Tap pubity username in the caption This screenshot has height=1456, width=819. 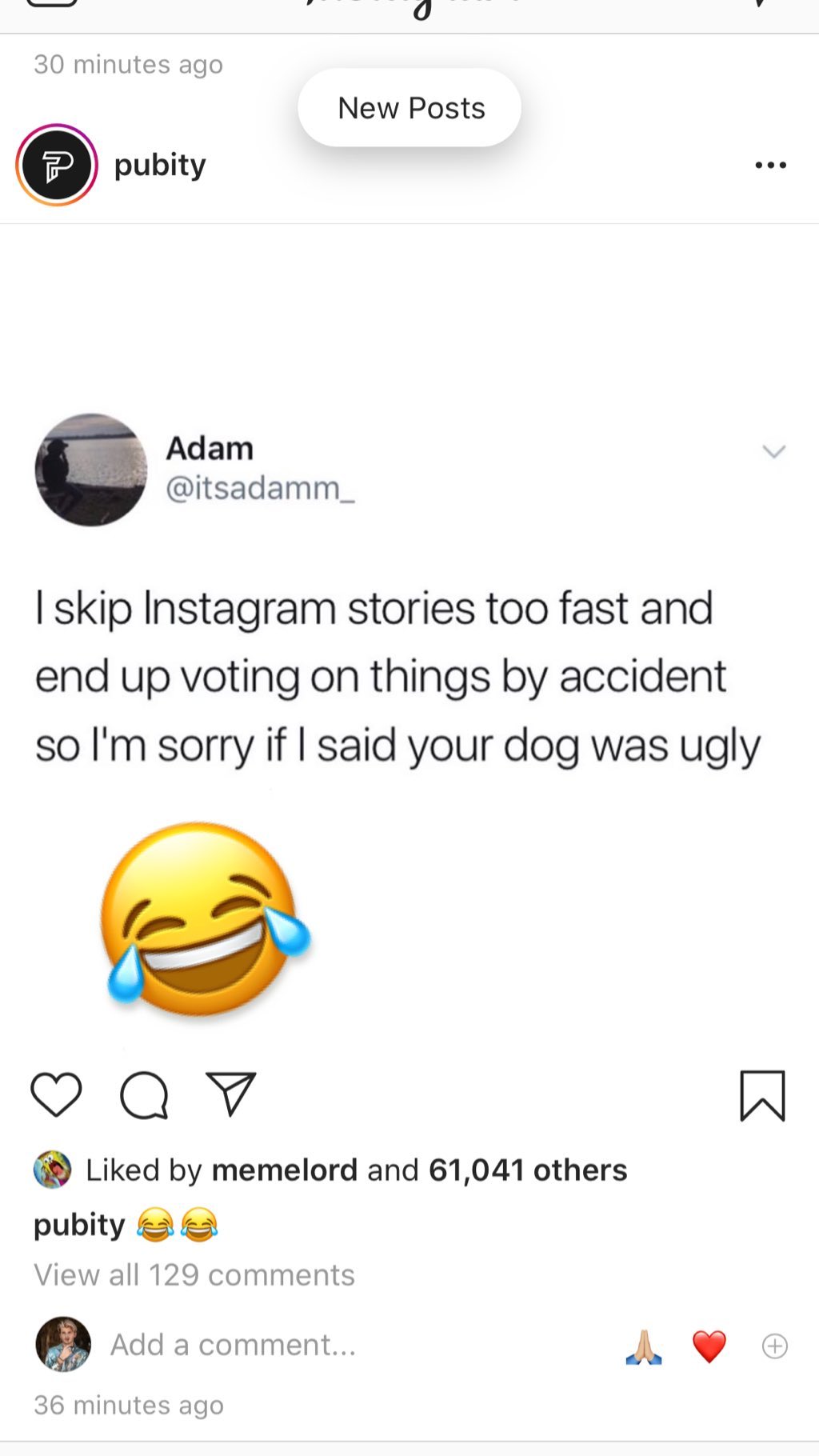pyautogui.click(x=79, y=1225)
